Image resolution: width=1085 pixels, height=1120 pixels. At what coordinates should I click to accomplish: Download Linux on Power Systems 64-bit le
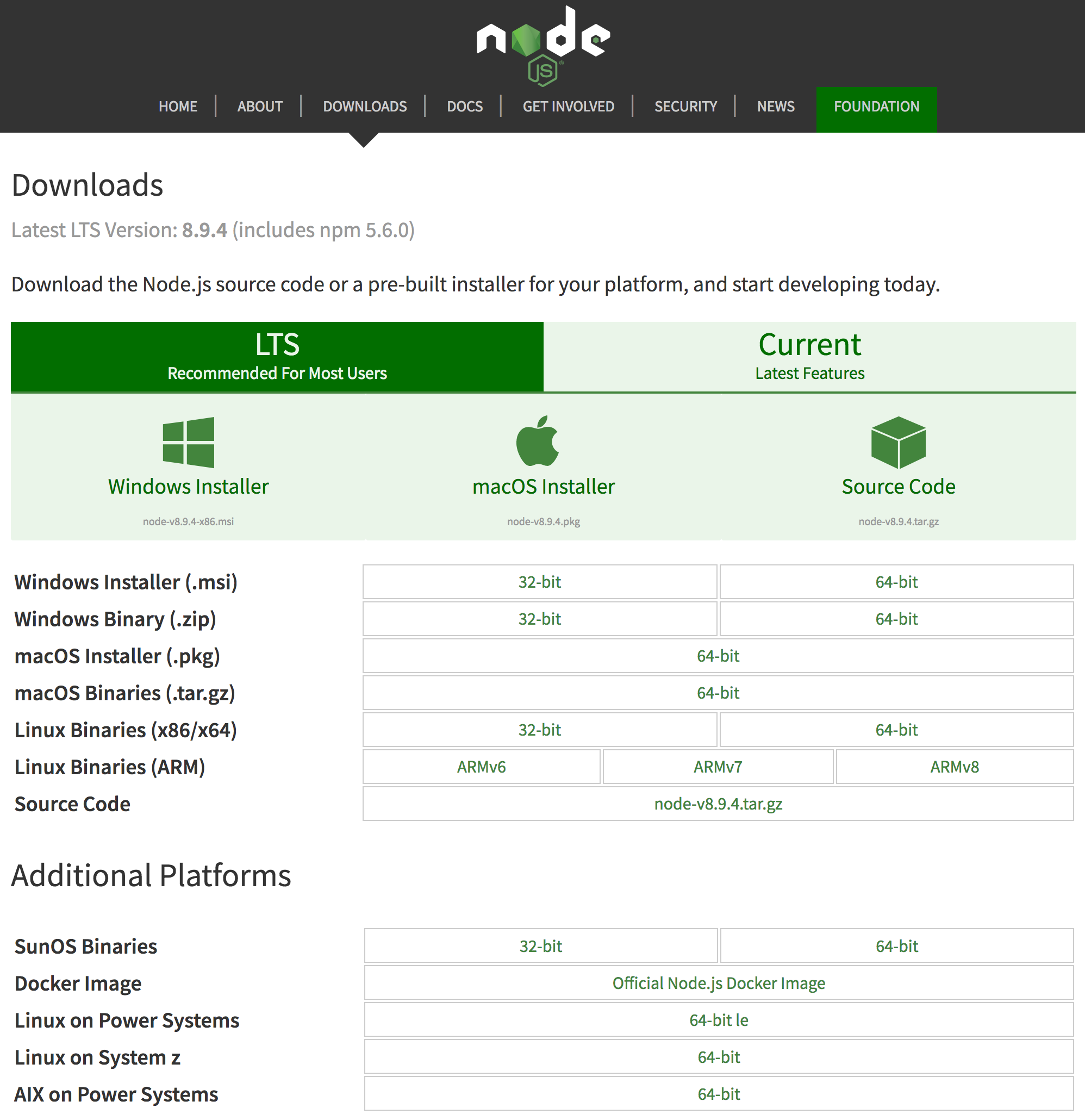[x=718, y=1020]
